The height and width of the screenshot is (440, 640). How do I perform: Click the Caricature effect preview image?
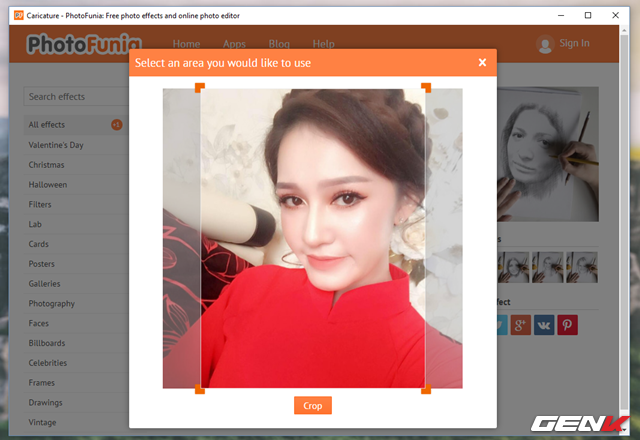coord(548,154)
